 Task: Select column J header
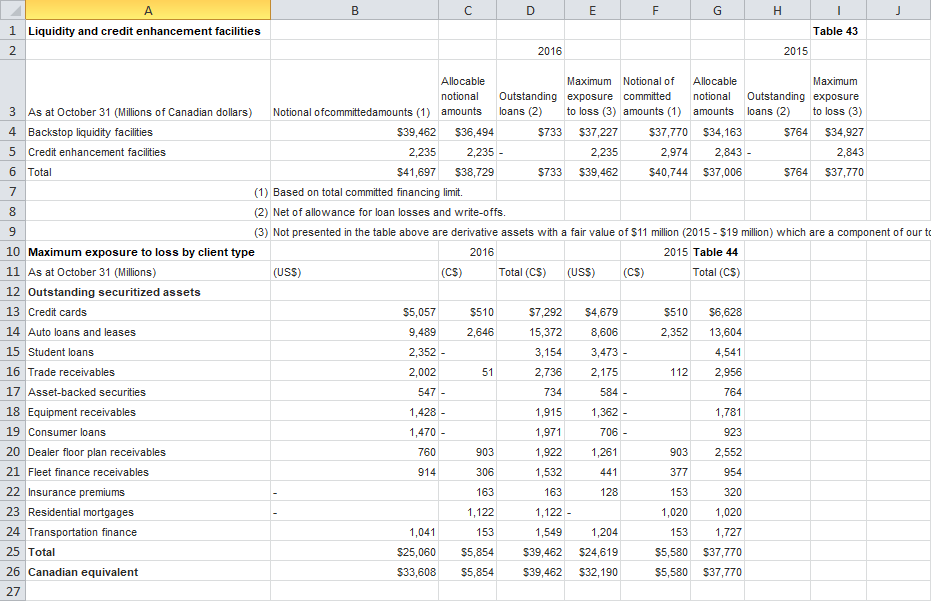pos(898,10)
